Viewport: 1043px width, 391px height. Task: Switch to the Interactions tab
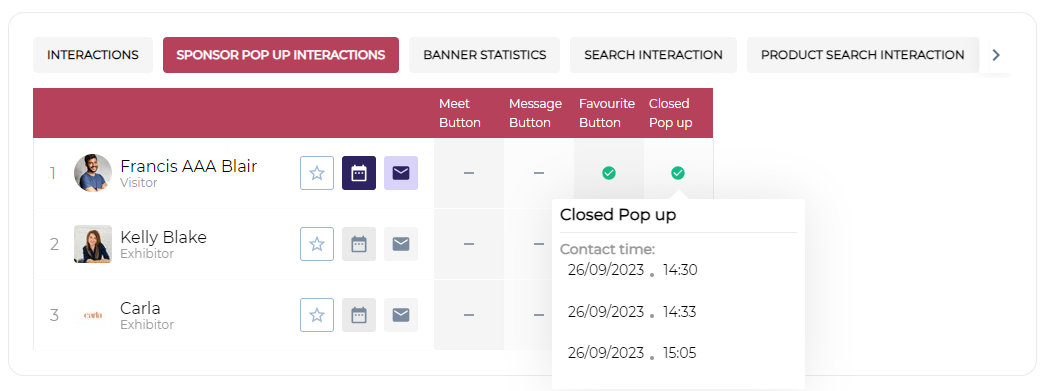[x=93, y=55]
